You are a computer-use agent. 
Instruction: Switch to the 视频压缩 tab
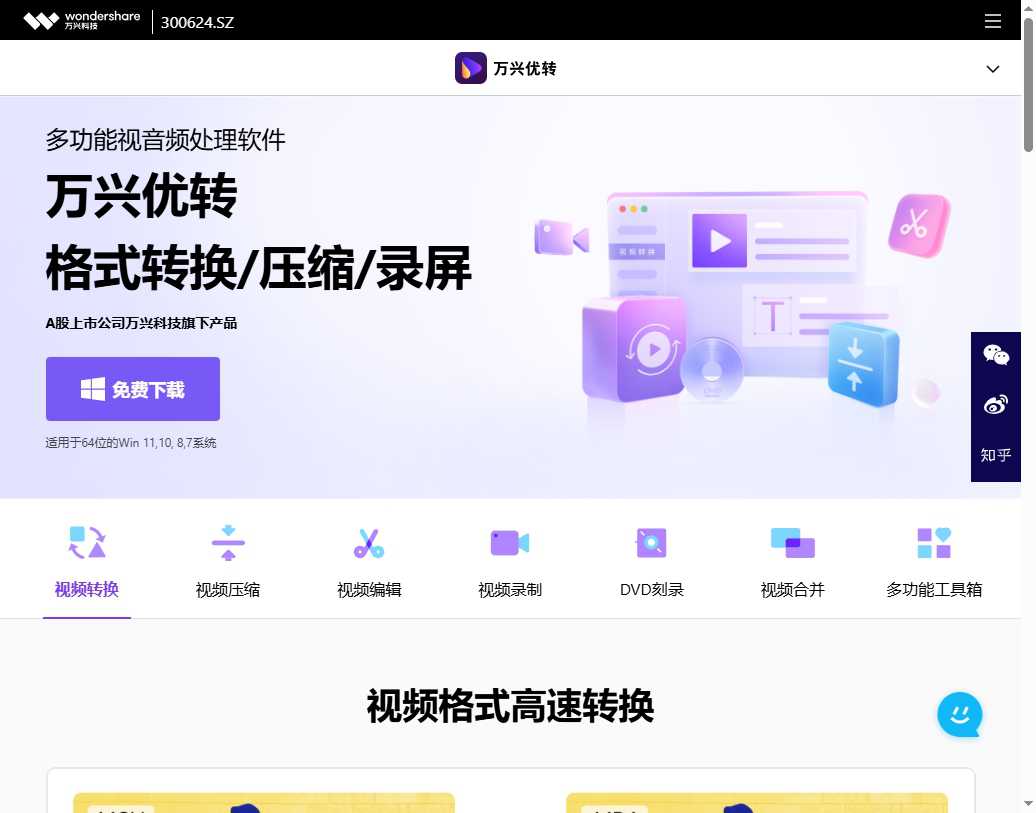coord(227,589)
